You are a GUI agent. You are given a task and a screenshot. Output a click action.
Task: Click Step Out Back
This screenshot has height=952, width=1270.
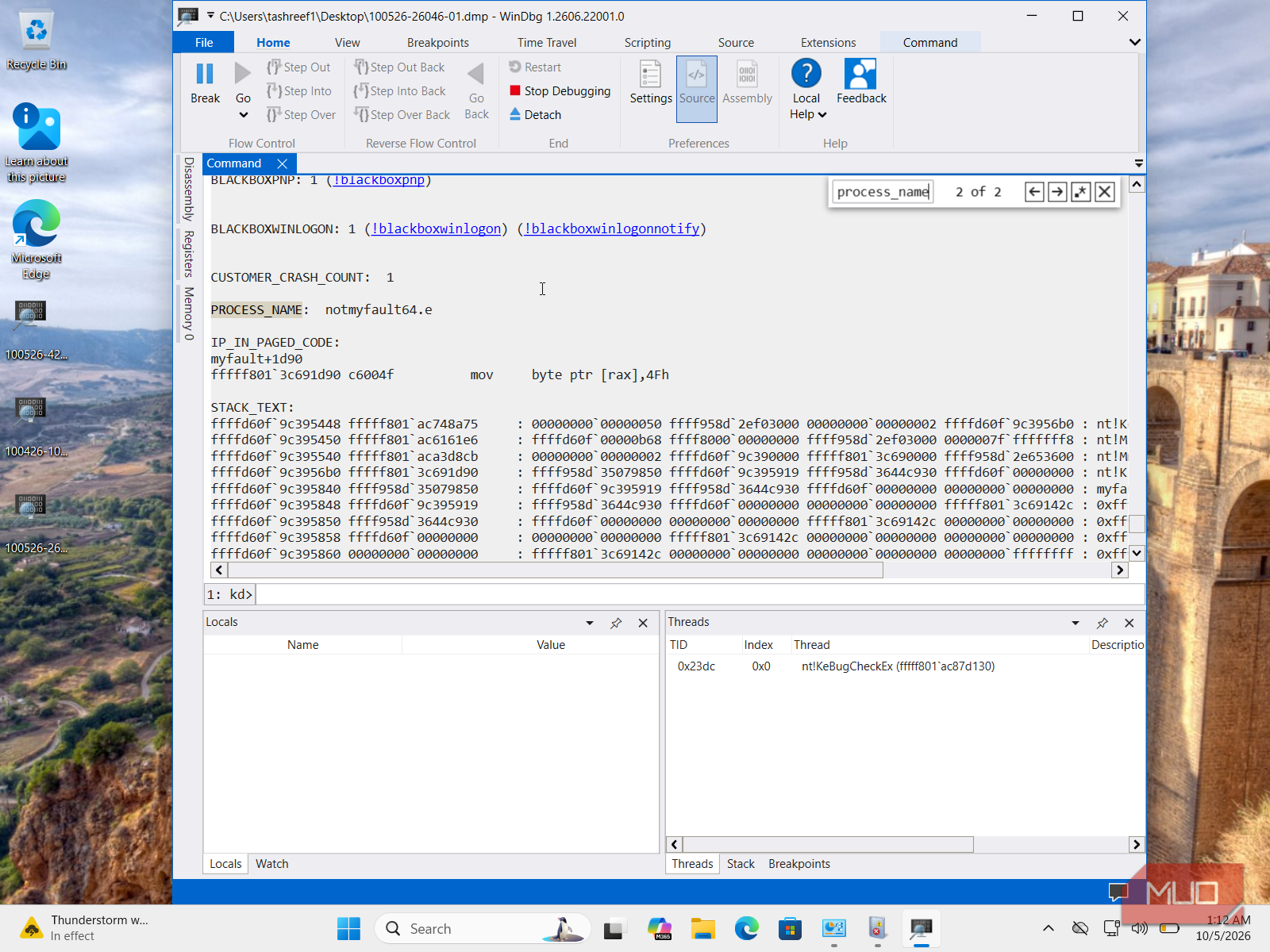[399, 67]
